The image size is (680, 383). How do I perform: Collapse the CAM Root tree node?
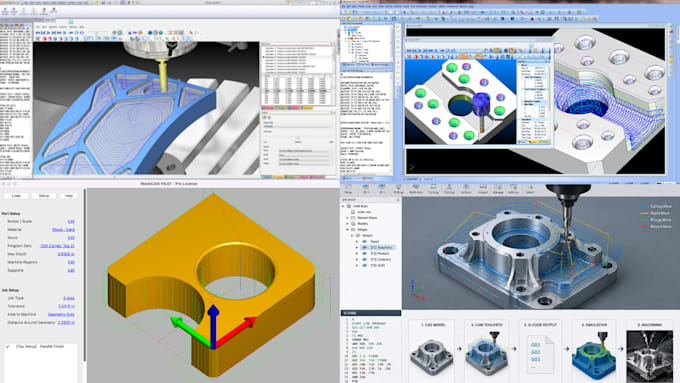(x=343, y=206)
